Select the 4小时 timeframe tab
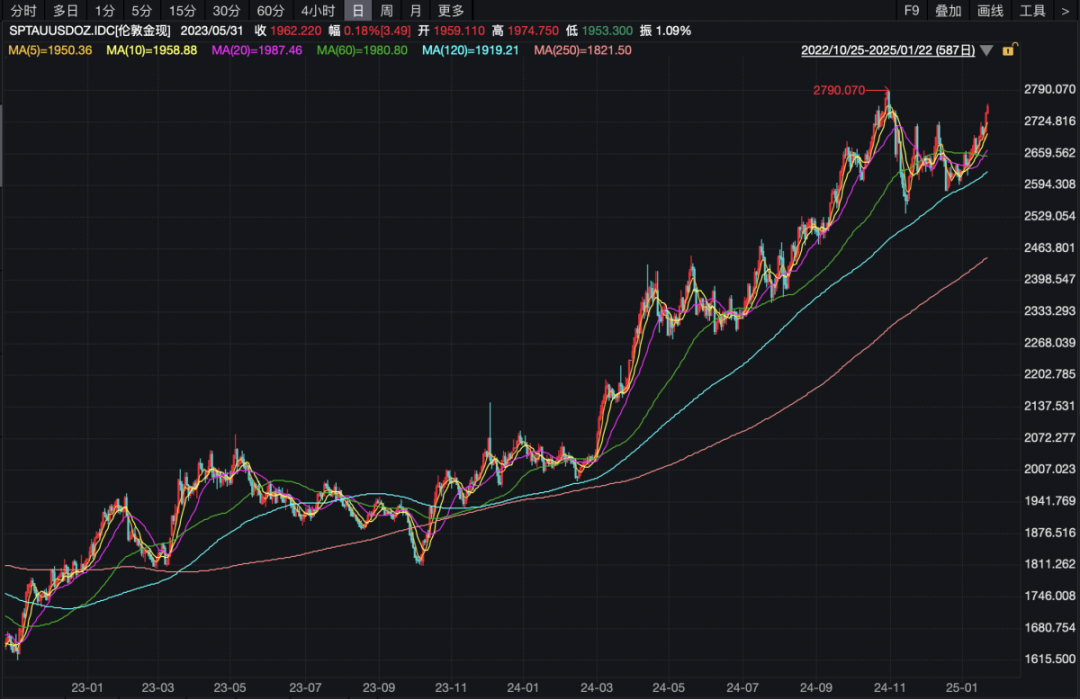The width and height of the screenshot is (1080, 700). tap(318, 10)
